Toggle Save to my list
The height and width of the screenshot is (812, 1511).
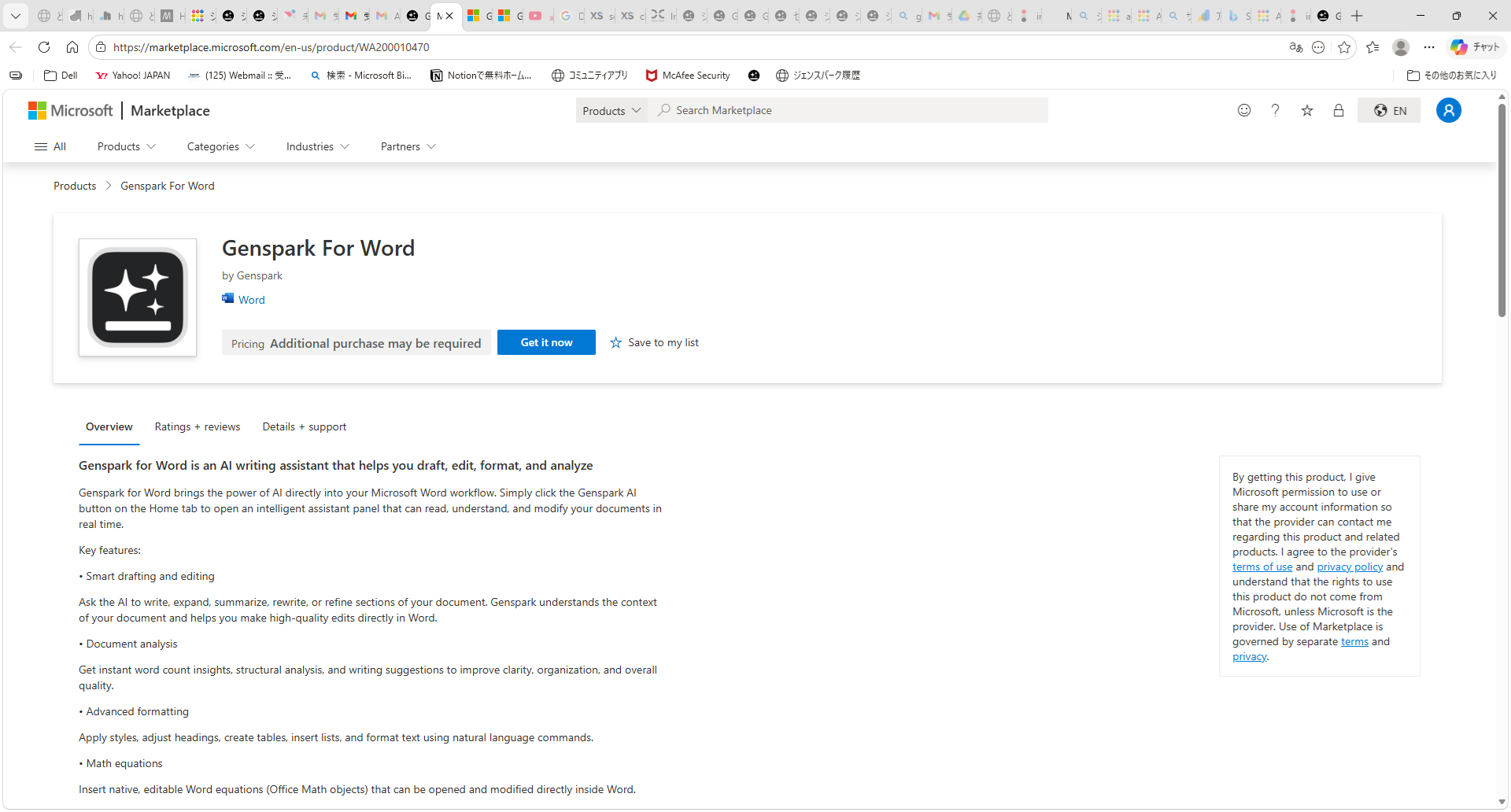654,342
